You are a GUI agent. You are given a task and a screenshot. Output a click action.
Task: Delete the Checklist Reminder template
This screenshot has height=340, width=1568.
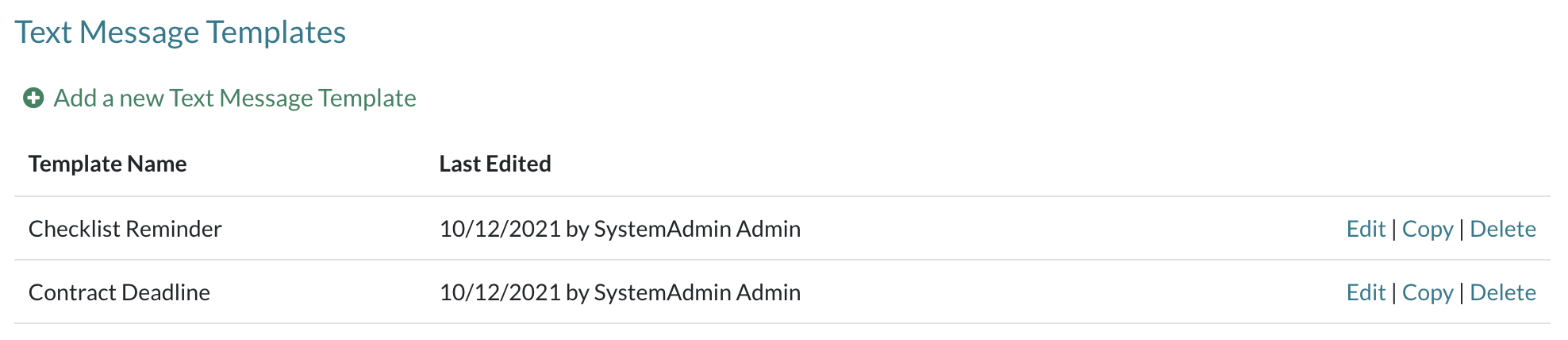[1503, 229]
